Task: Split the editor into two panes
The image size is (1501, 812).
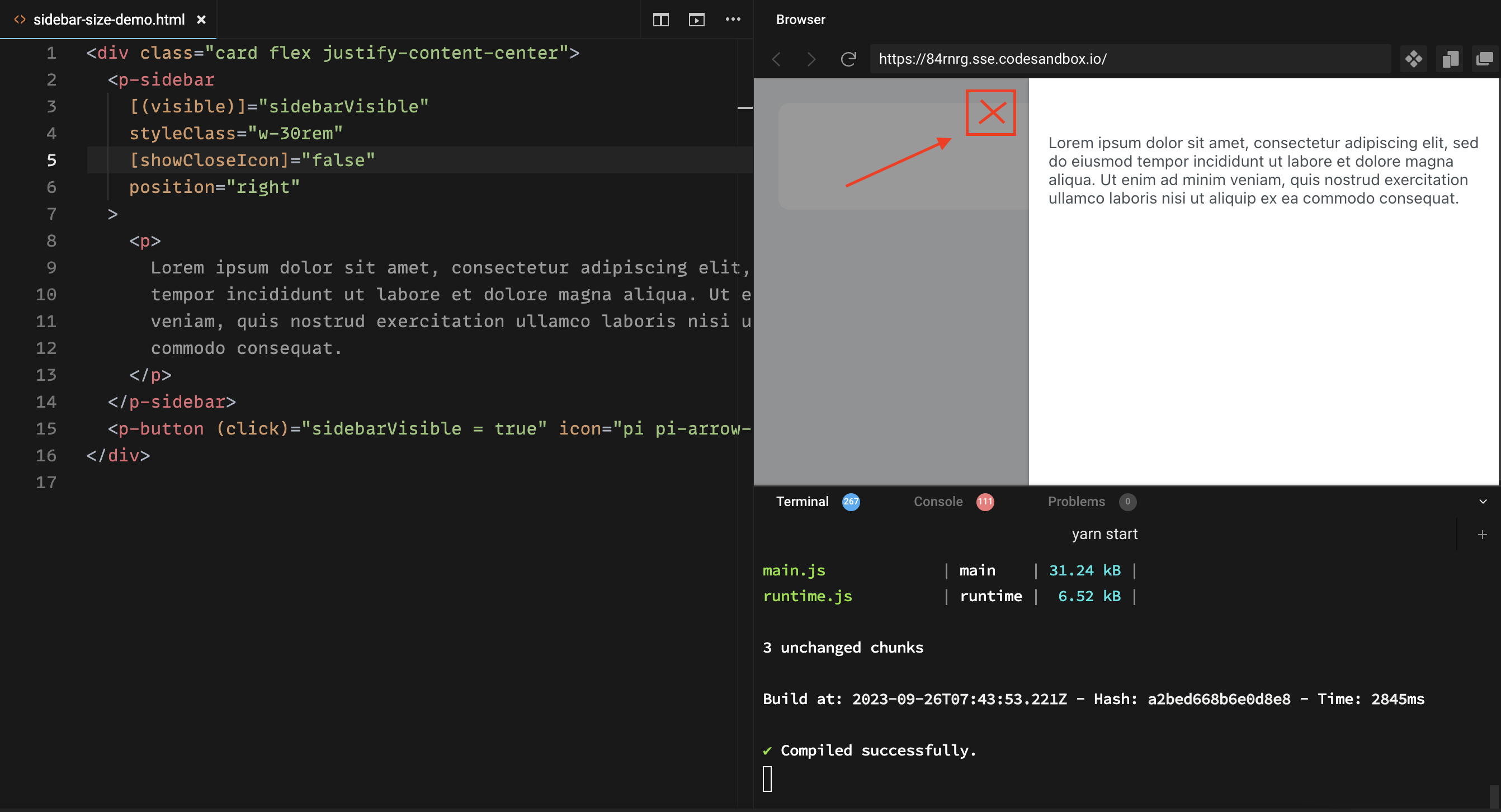Action: (662, 19)
